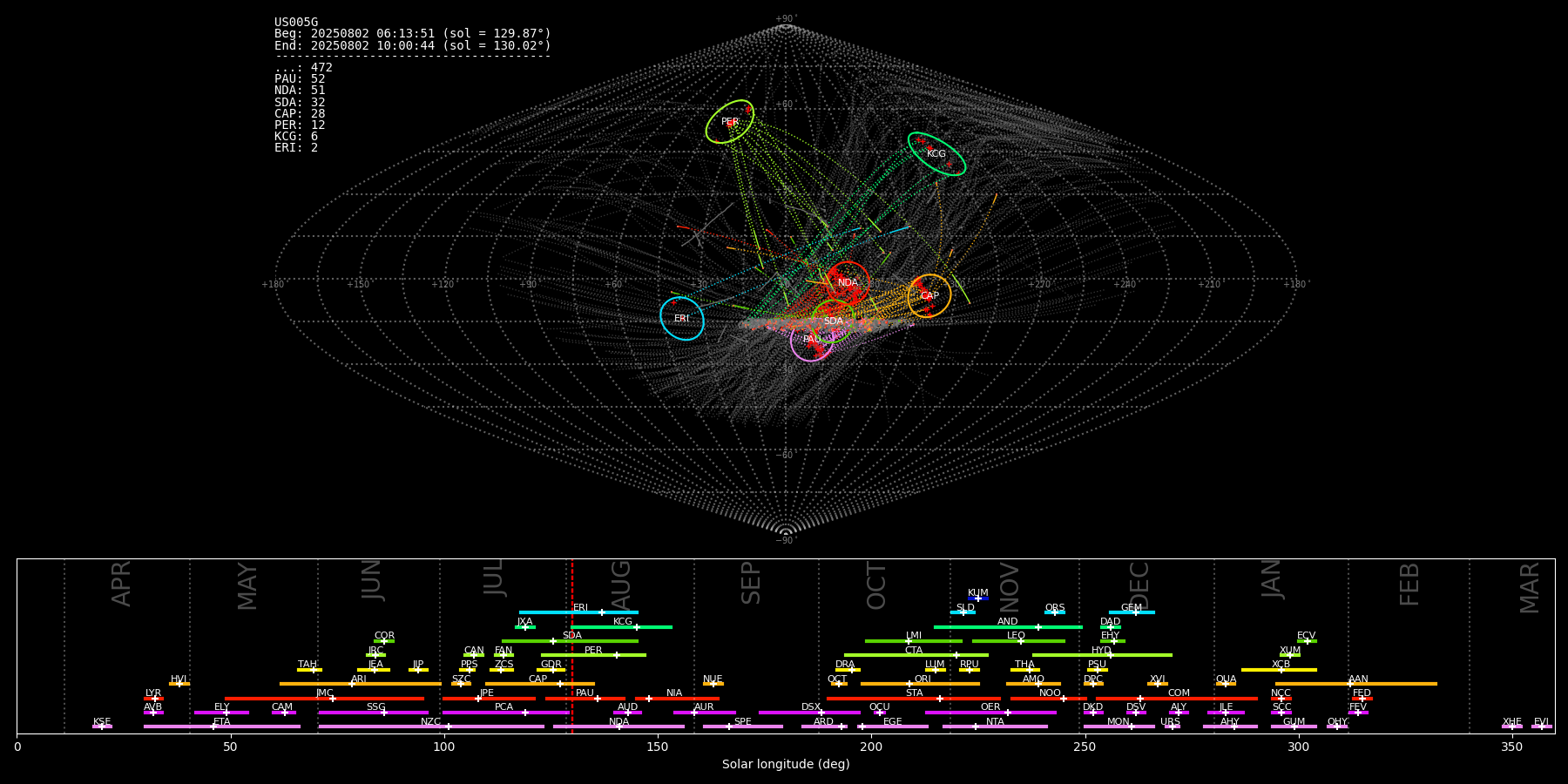Click the COM shower bar
The image size is (1568, 784).
point(1178,698)
